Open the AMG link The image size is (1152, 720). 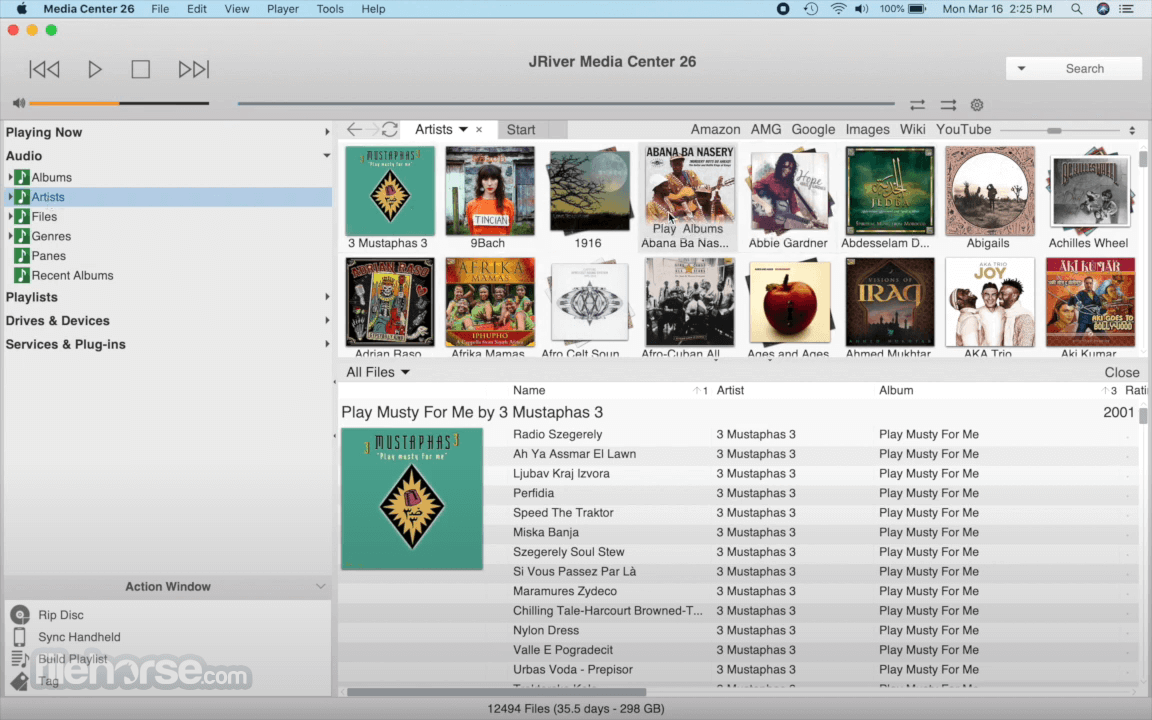tap(766, 129)
